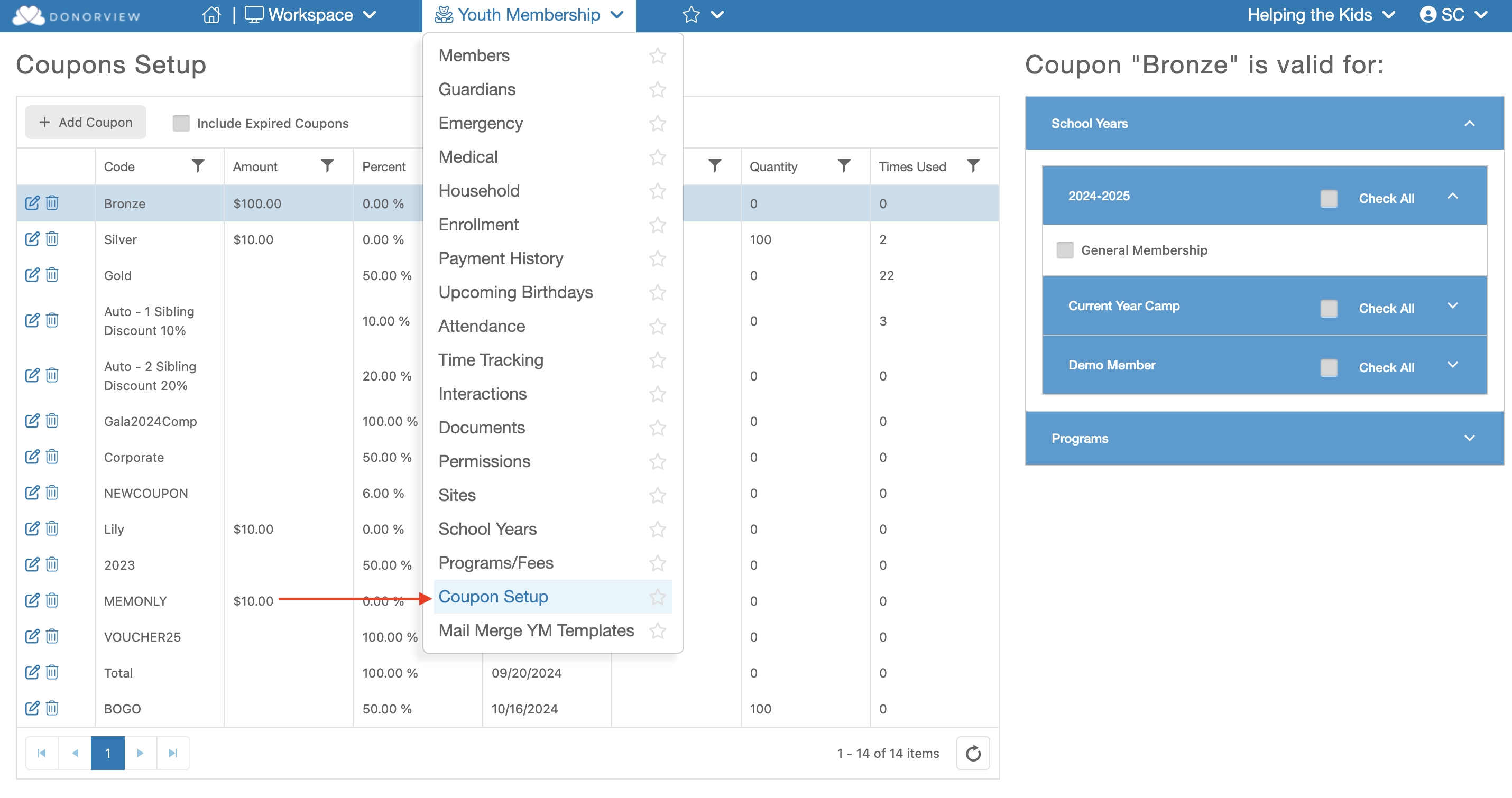Click the home icon in top bar

point(211,15)
